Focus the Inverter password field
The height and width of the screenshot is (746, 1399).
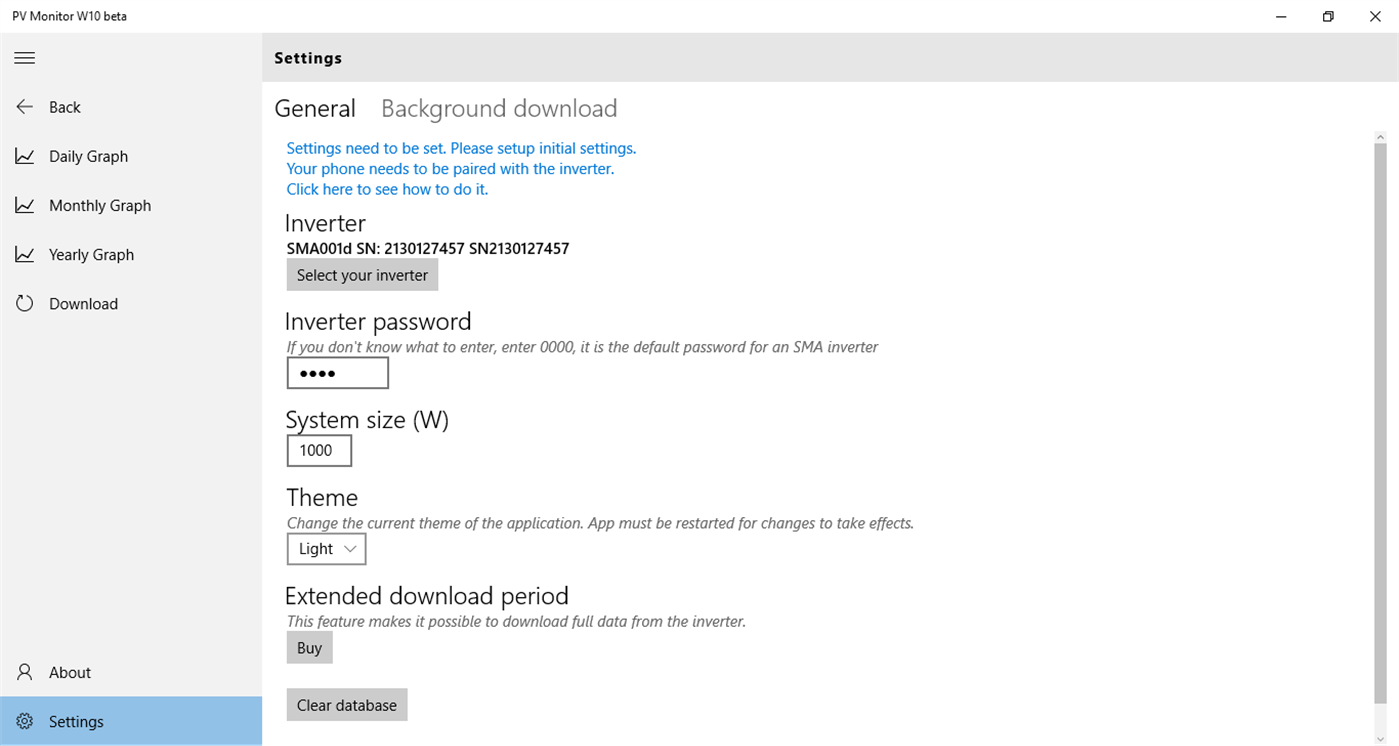coord(337,374)
